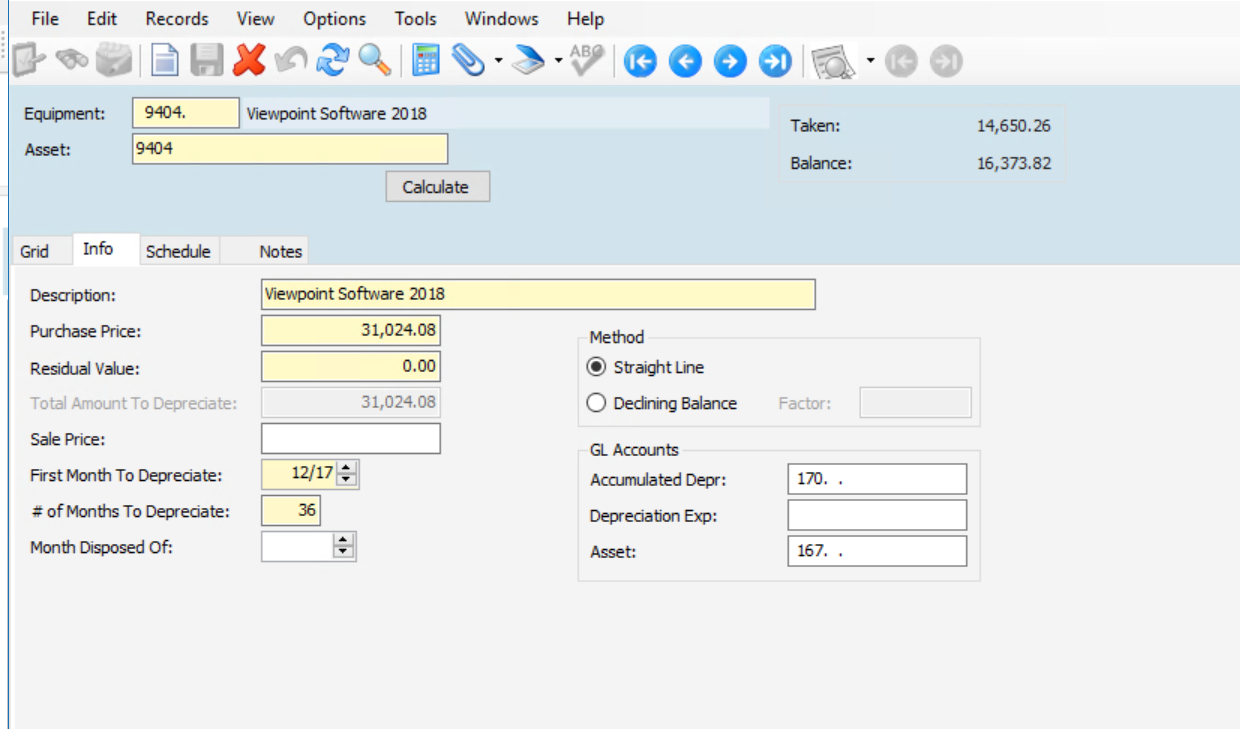Click the First Month To Depreciate field
Image resolution: width=1240 pixels, height=729 pixels.
[x=300, y=474]
